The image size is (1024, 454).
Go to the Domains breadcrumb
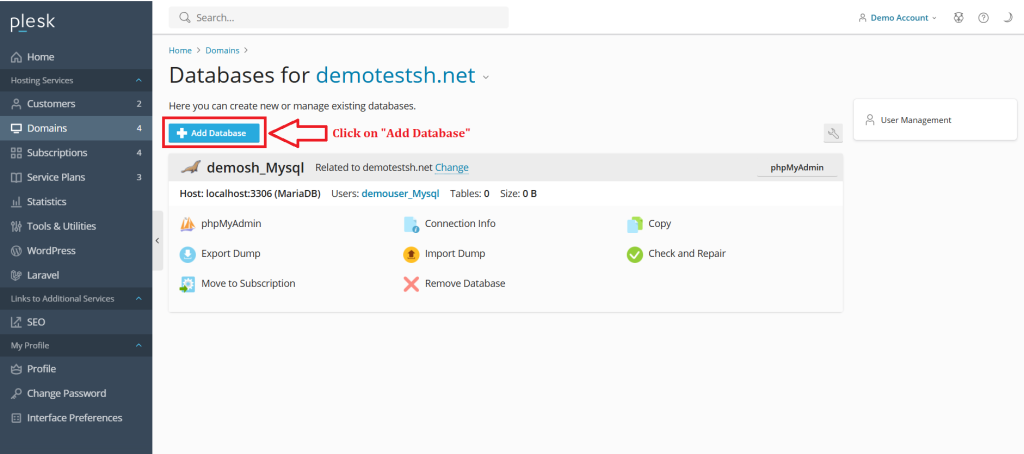222,50
